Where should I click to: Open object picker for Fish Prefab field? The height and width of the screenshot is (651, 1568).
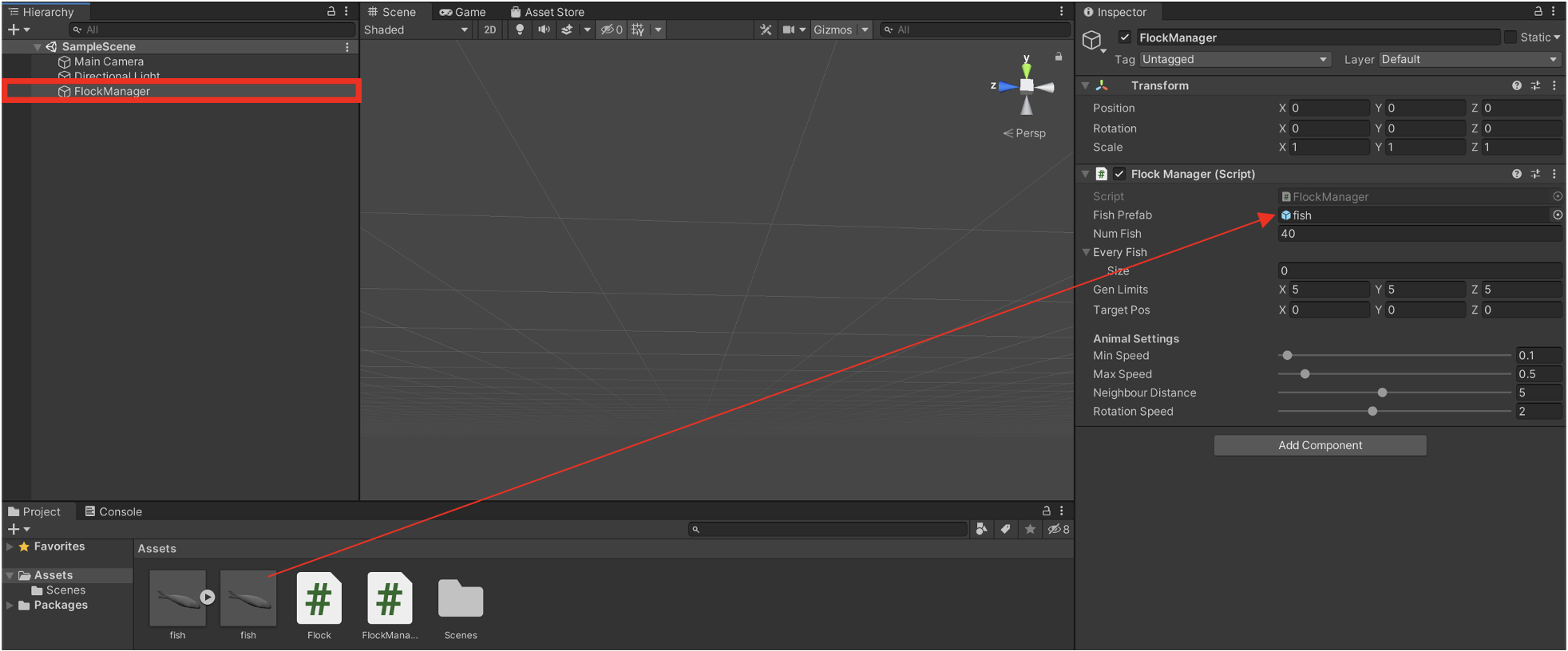[x=1557, y=215]
